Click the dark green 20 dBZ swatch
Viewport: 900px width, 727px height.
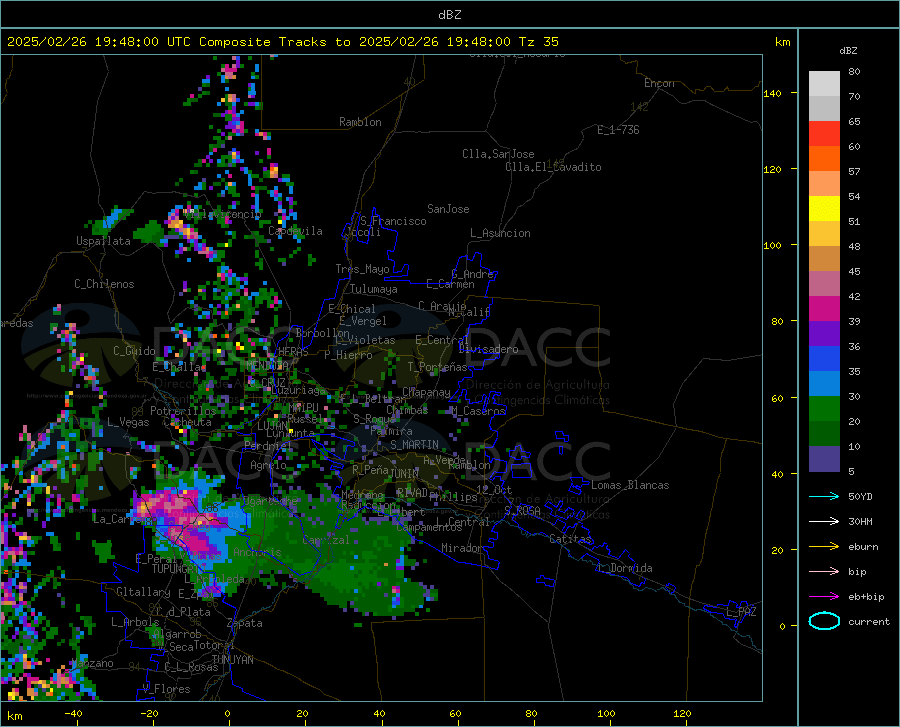pyautogui.click(x=824, y=434)
